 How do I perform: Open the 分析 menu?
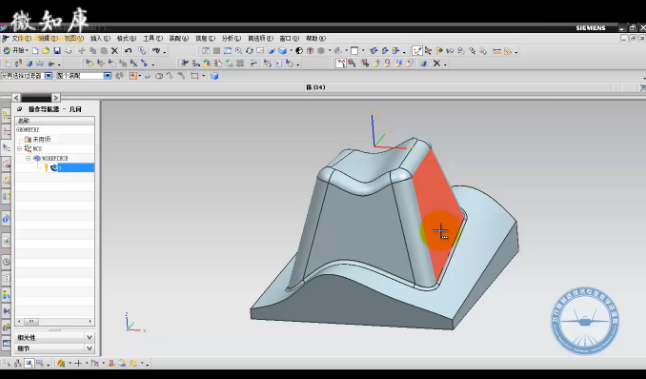(231, 38)
